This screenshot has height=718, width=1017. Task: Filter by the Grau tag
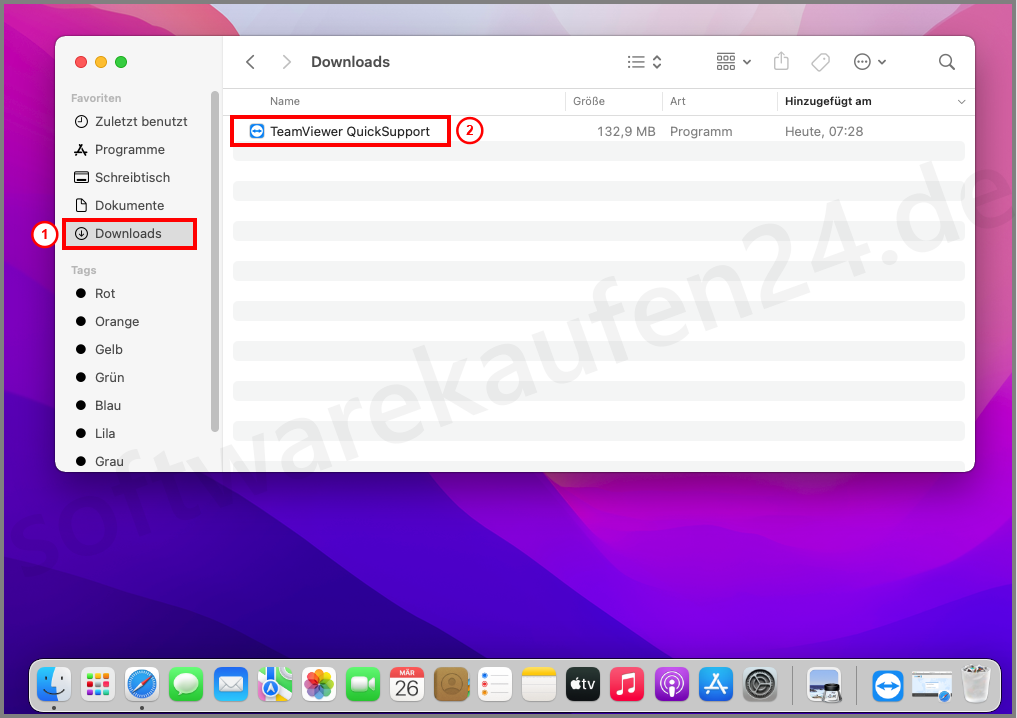coord(100,461)
